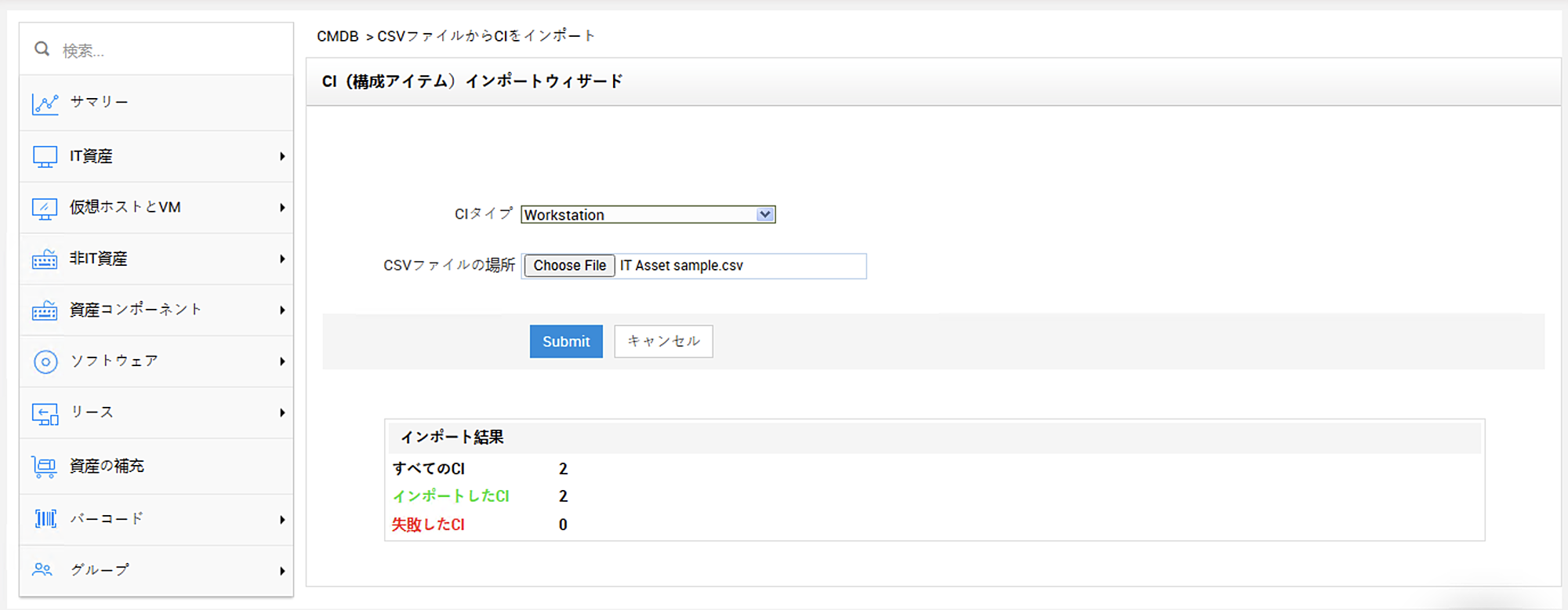Open the 資産コンポーネント menu item
The height and width of the screenshot is (610, 1568).
pos(136,310)
